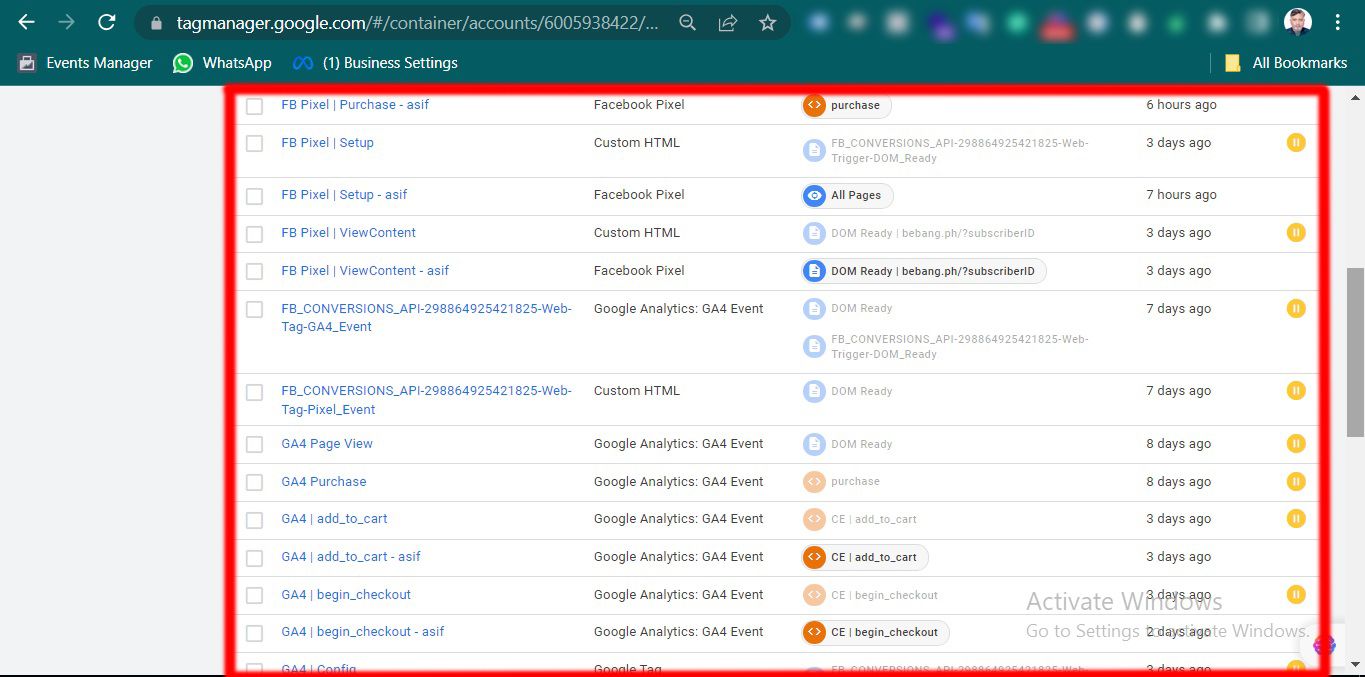The height and width of the screenshot is (677, 1365).
Task: Click the tagmanager.google.com address bar
Action: [x=418, y=22]
